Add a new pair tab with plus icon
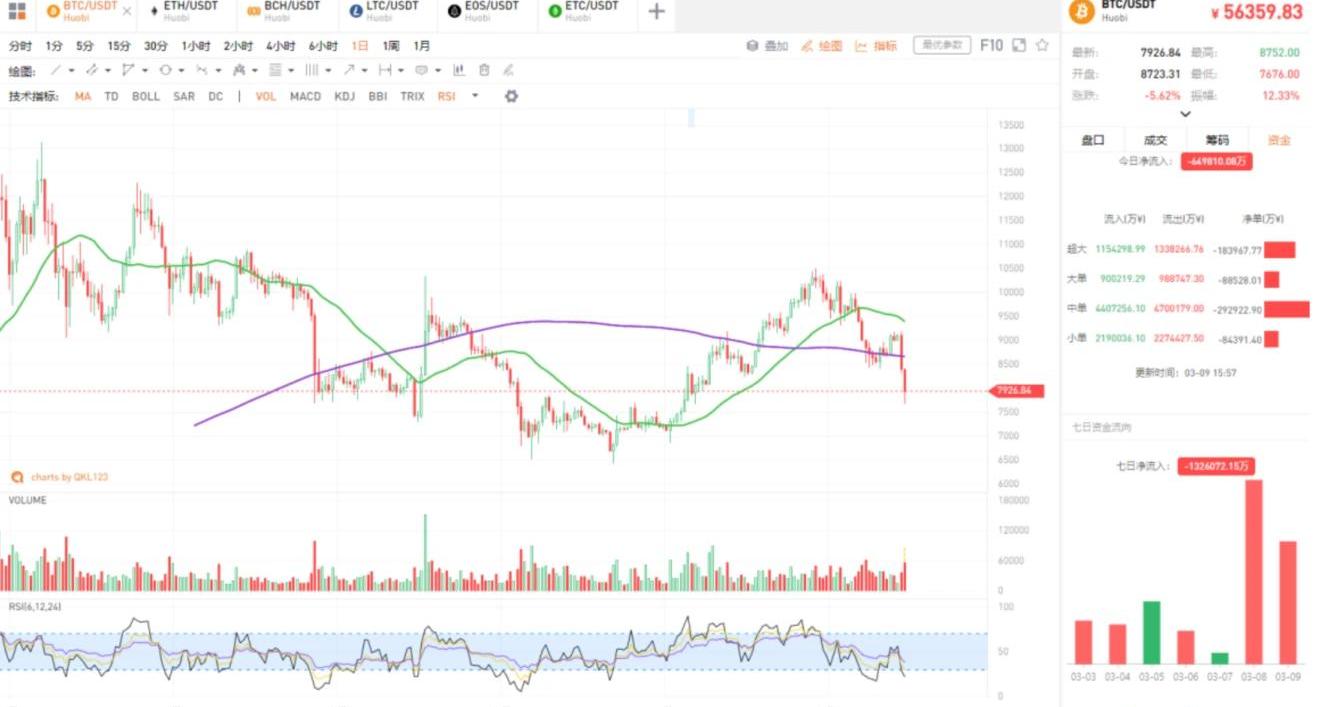 [656, 12]
